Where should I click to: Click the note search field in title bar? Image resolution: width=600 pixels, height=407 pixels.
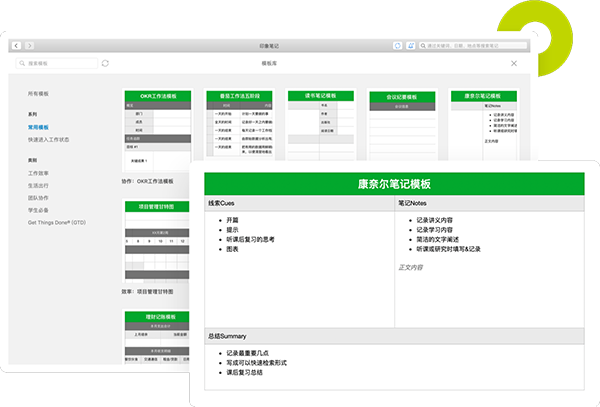tap(473, 46)
